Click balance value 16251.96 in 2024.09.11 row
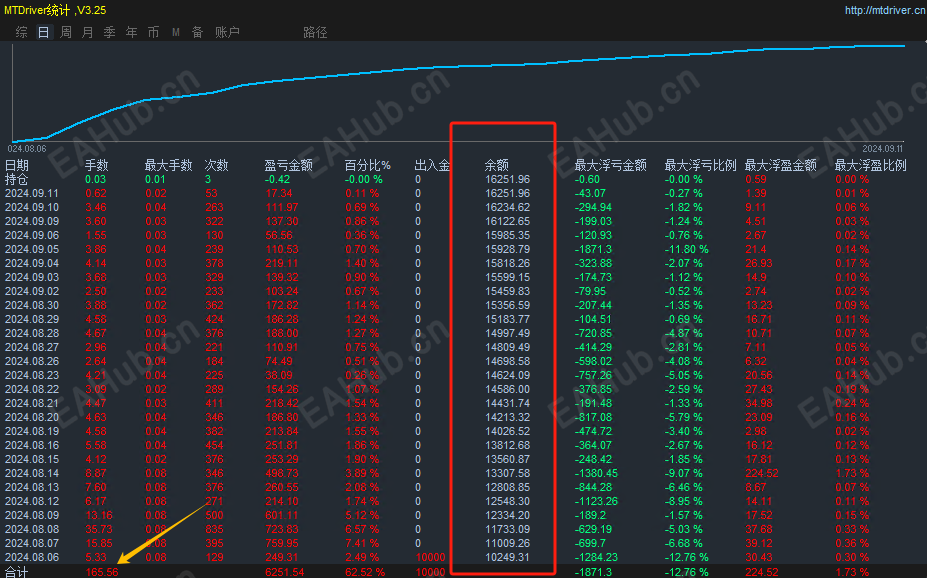This screenshot has height=578, width=927. click(x=507, y=193)
